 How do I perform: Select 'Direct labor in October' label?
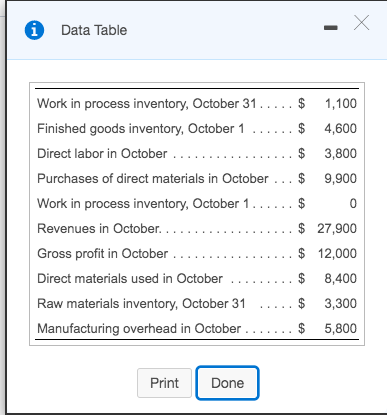point(102,154)
